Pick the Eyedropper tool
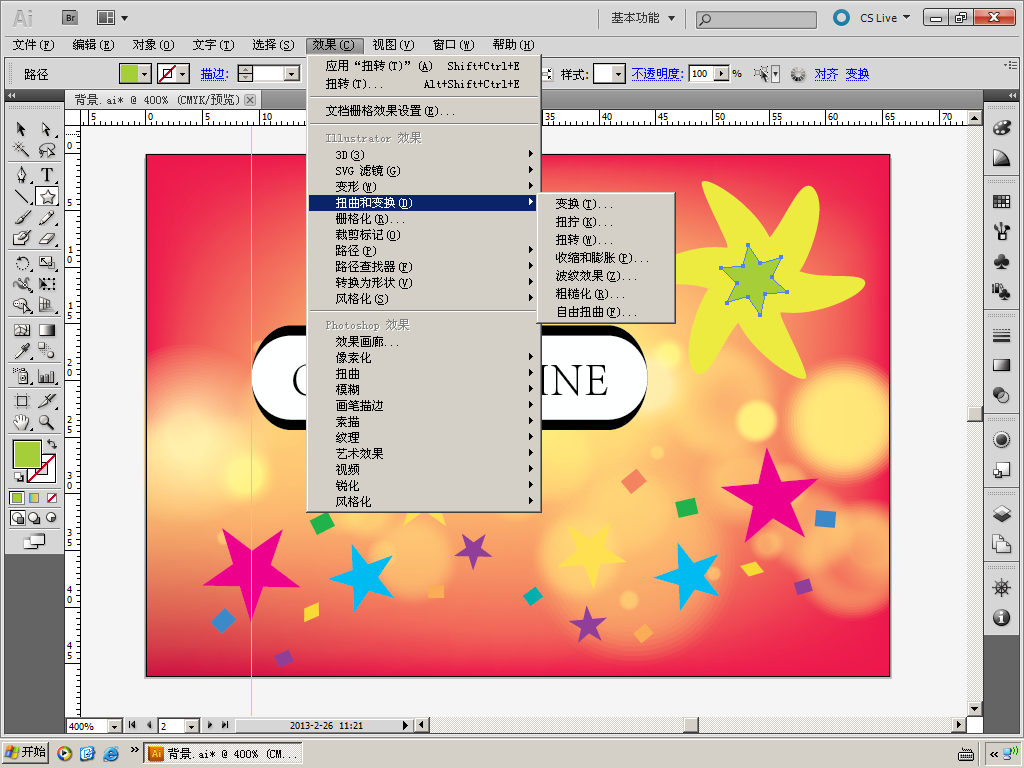This screenshot has height=768, width=1024. click(x=22, y=351)
